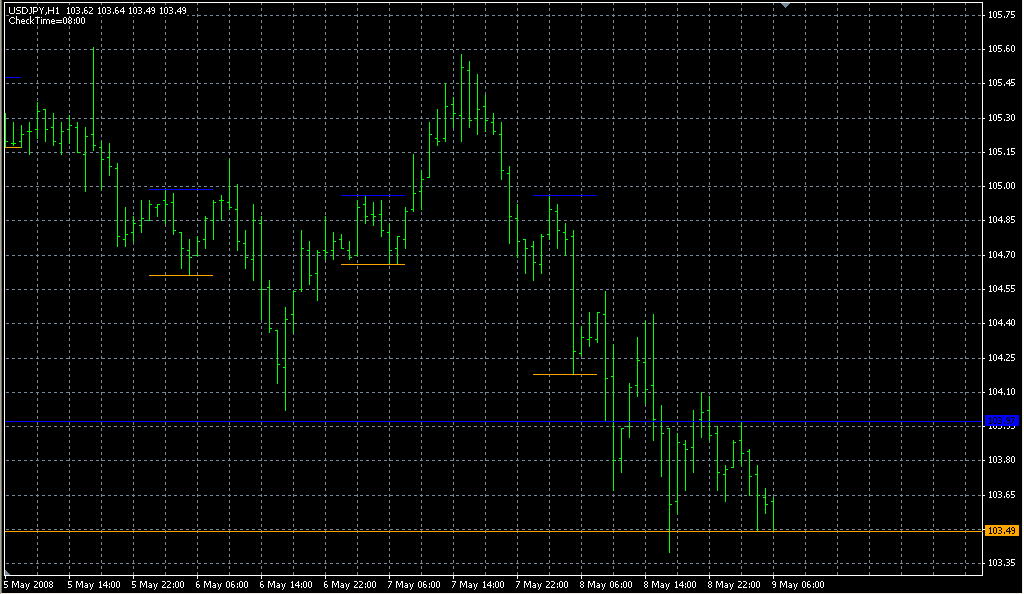Click the 105.60 price scale value
The image size is (1024, 594).
point(1002,49)
